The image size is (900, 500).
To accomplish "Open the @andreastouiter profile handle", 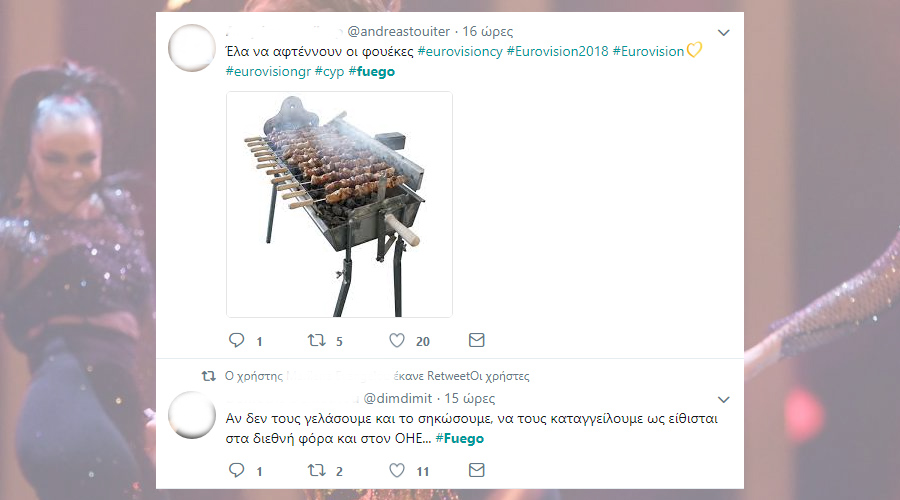I will point(398,31).
